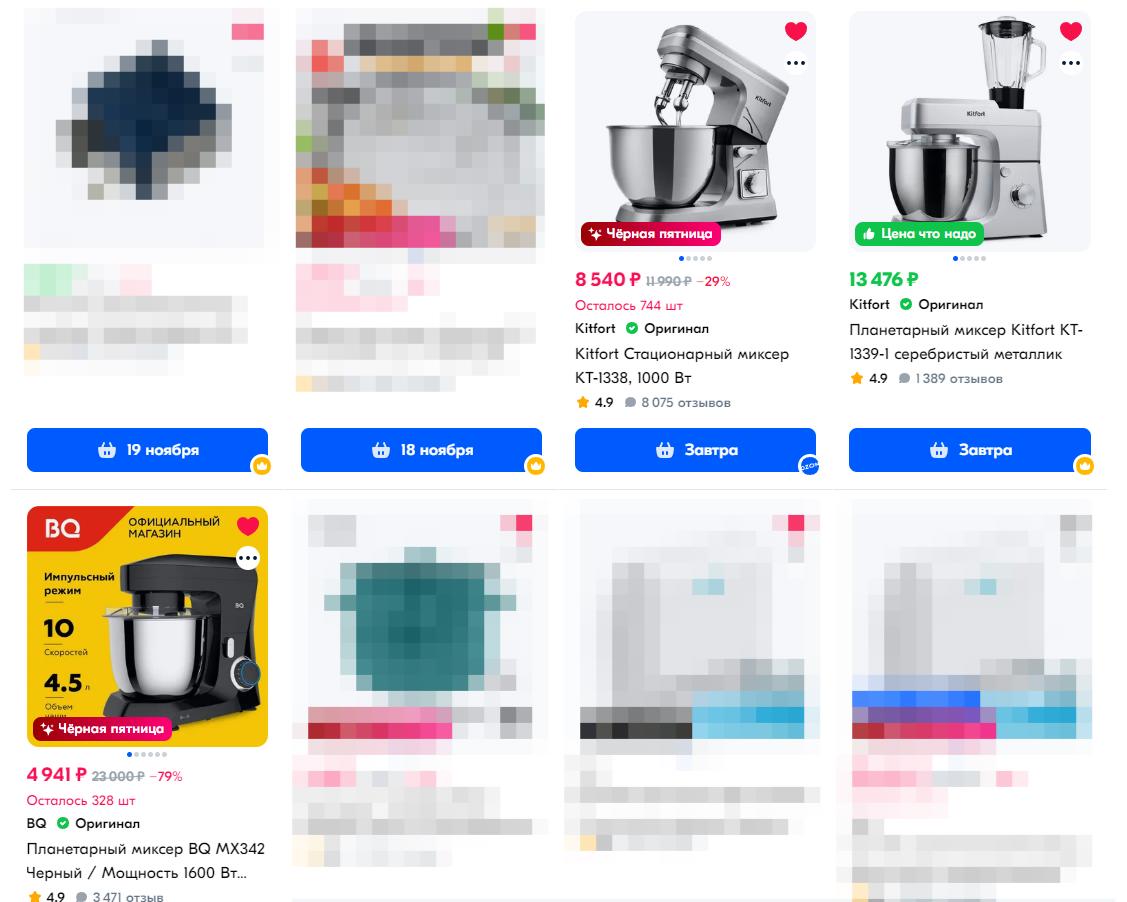Click verified Оригинал checkmark next to BQ

63,823
